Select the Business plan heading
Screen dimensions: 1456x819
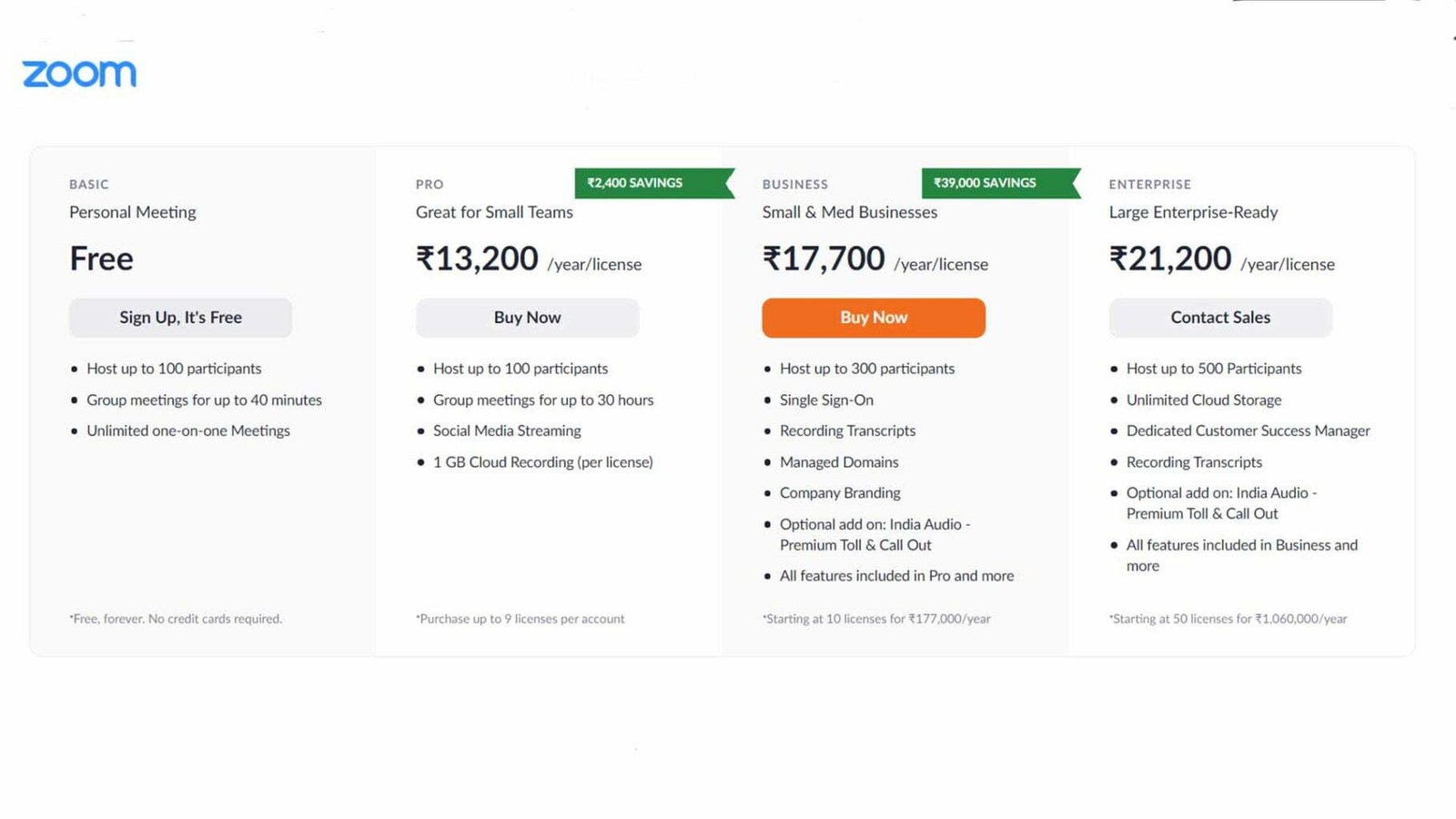pos(795,184)
